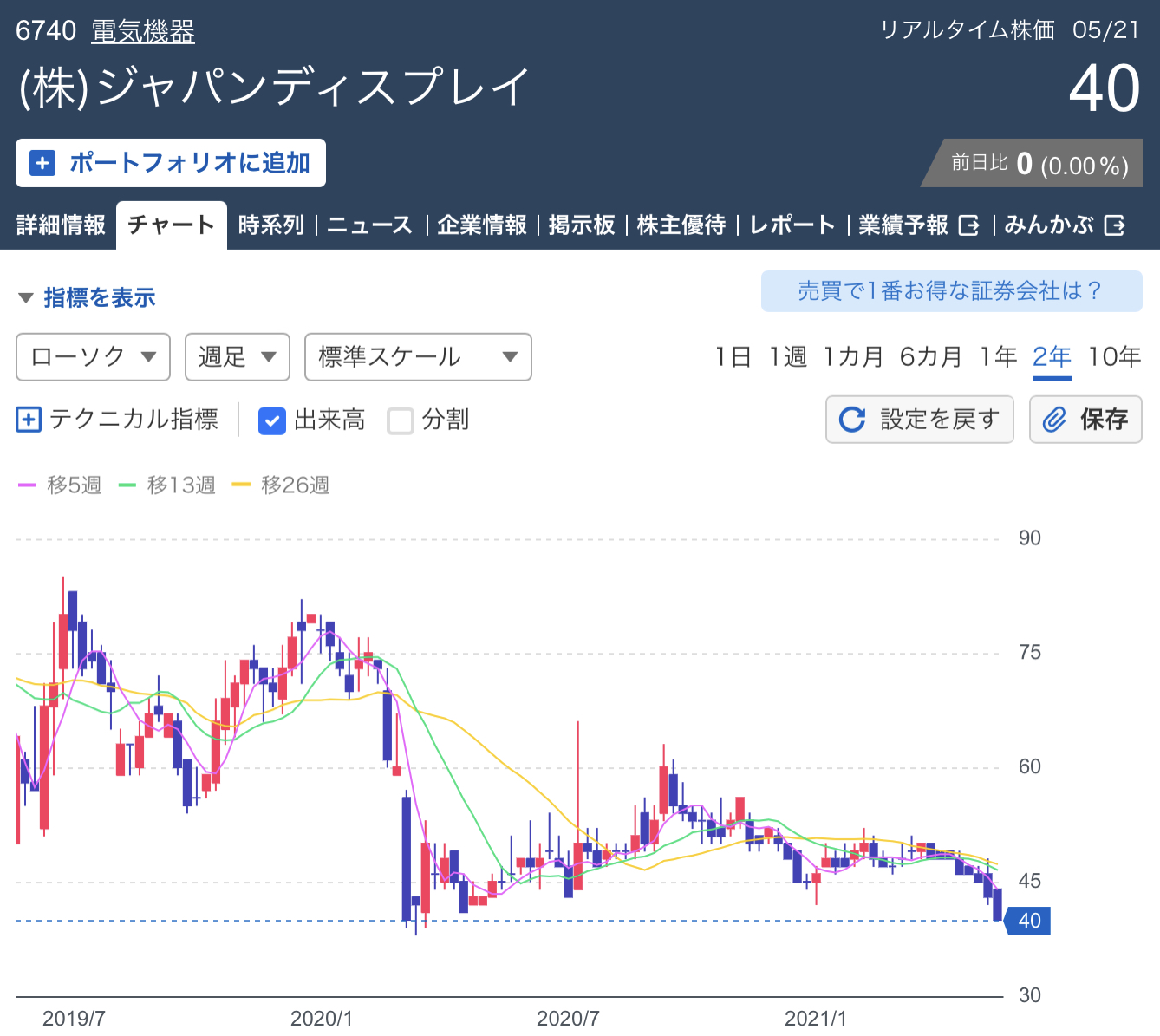This screenshot has width=1160, height=1036.
Task: Click the plus icon on portfolio add button
Action: point(42,163)
